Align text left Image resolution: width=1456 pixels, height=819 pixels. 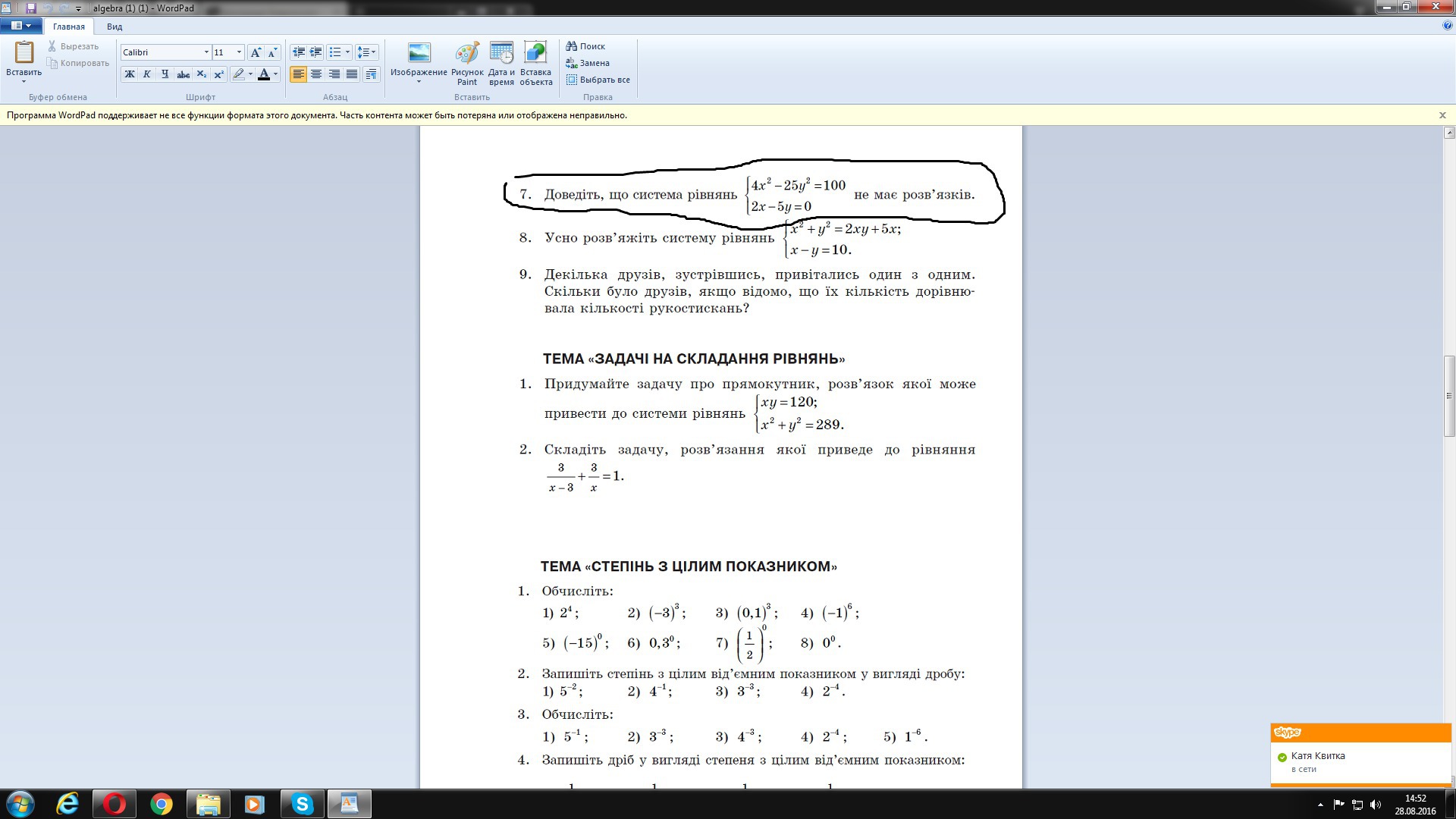pos(299,74)
